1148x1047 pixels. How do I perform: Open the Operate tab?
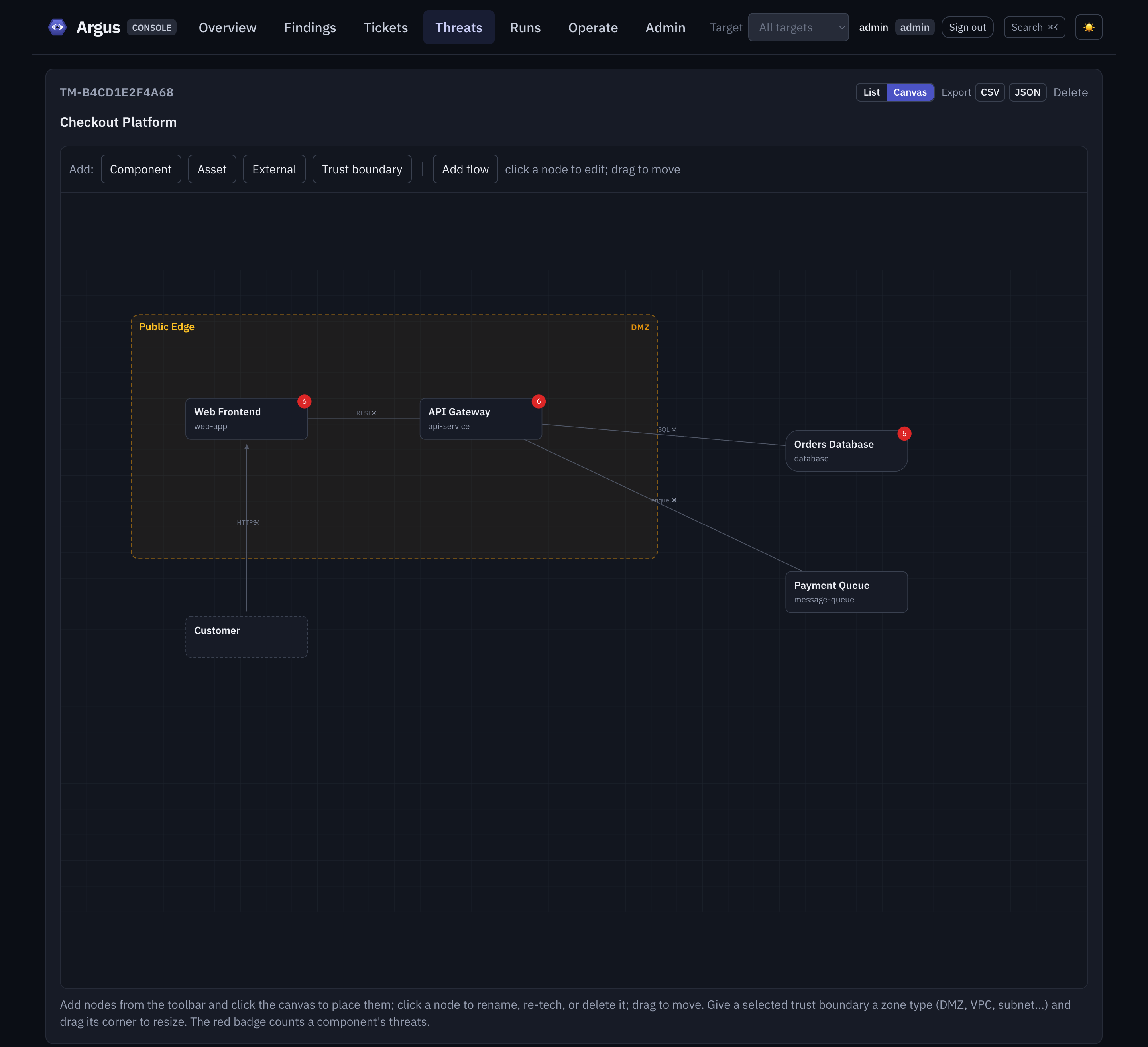[593, 28]
